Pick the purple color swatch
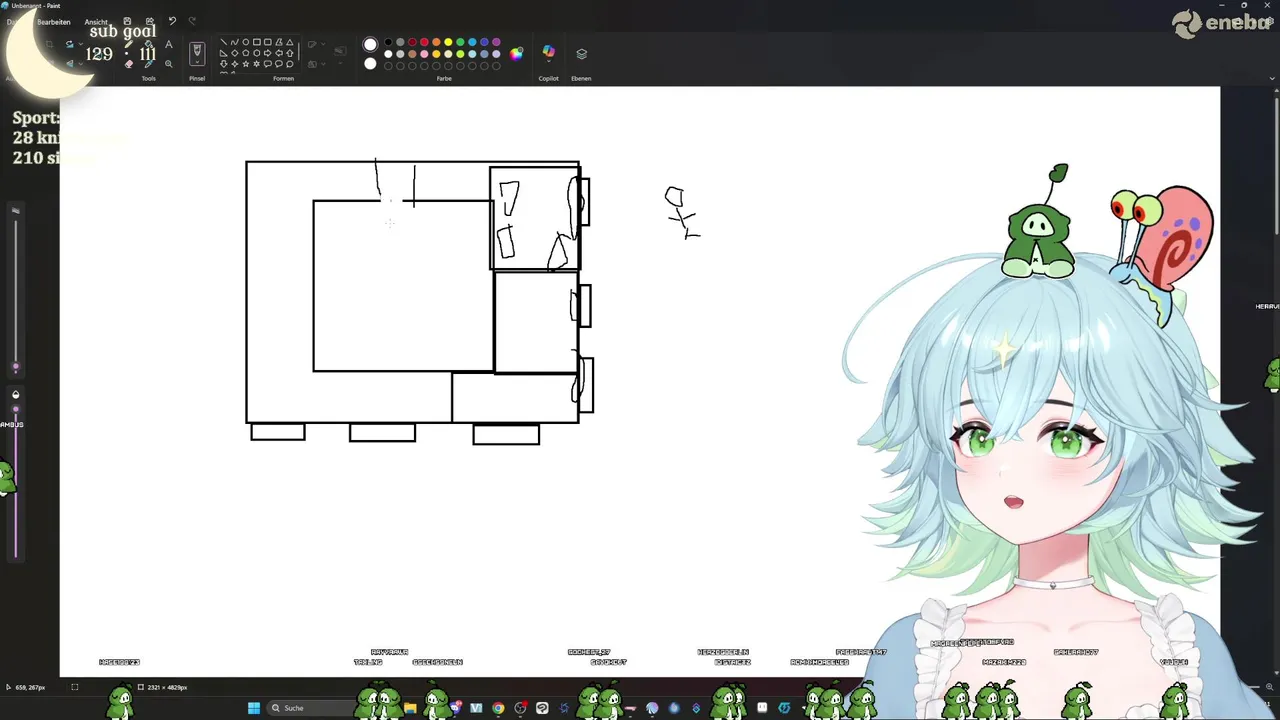This screenshot has height=720, width=1280. (x=496, y=42)
